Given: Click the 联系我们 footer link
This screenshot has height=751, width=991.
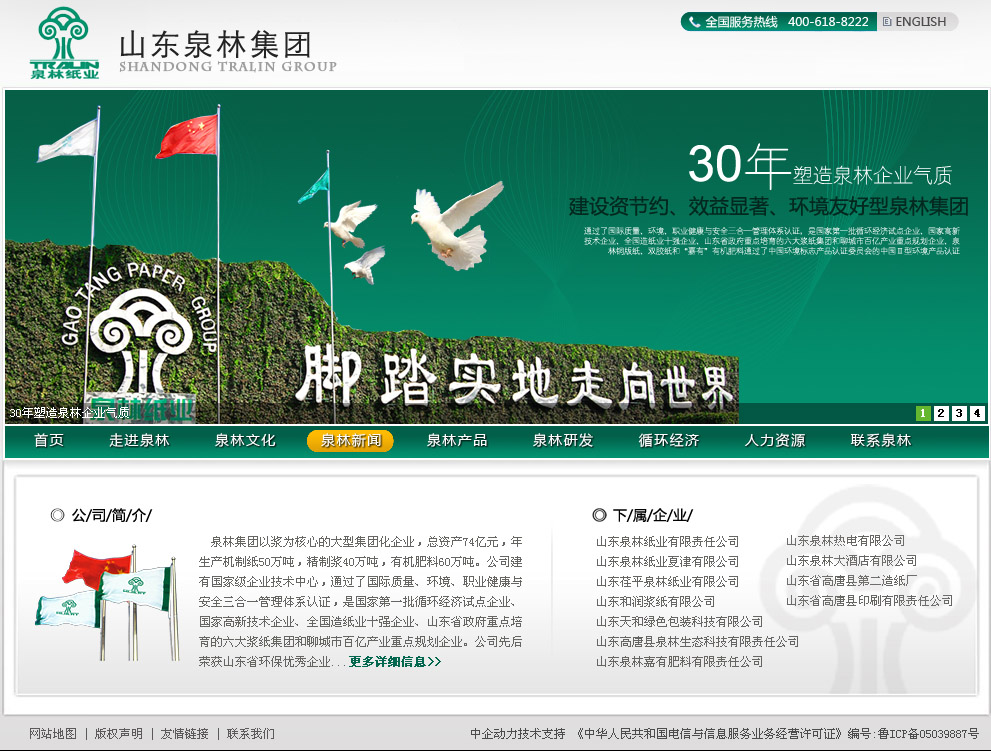Looking at the screenshot, I should coord(251,733).
